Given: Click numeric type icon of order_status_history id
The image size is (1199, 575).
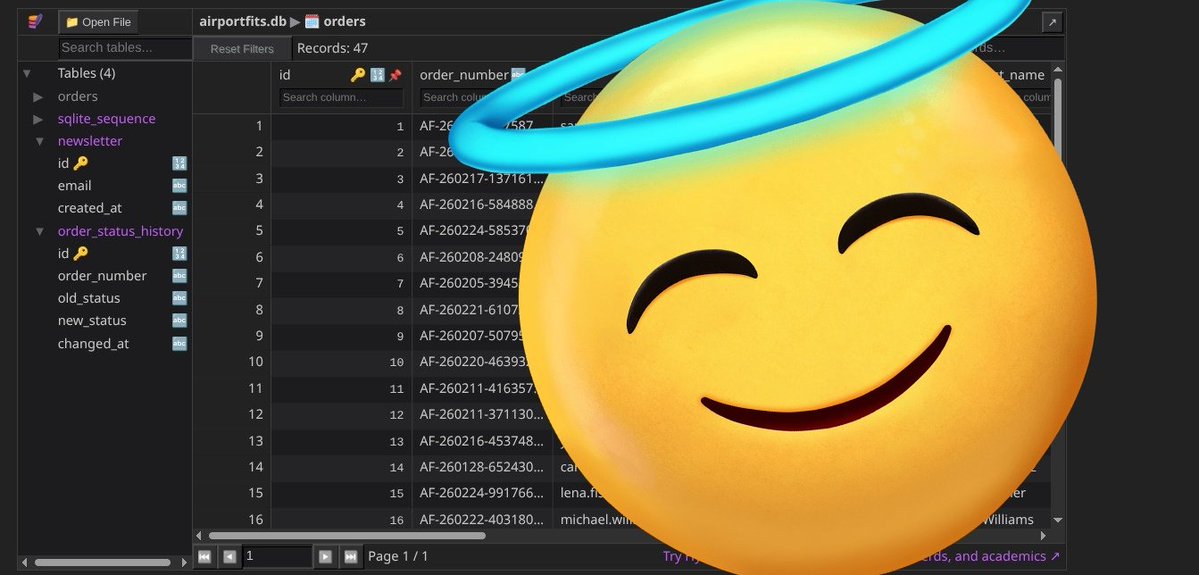Looking at the screenshot, I should point(180,253).
